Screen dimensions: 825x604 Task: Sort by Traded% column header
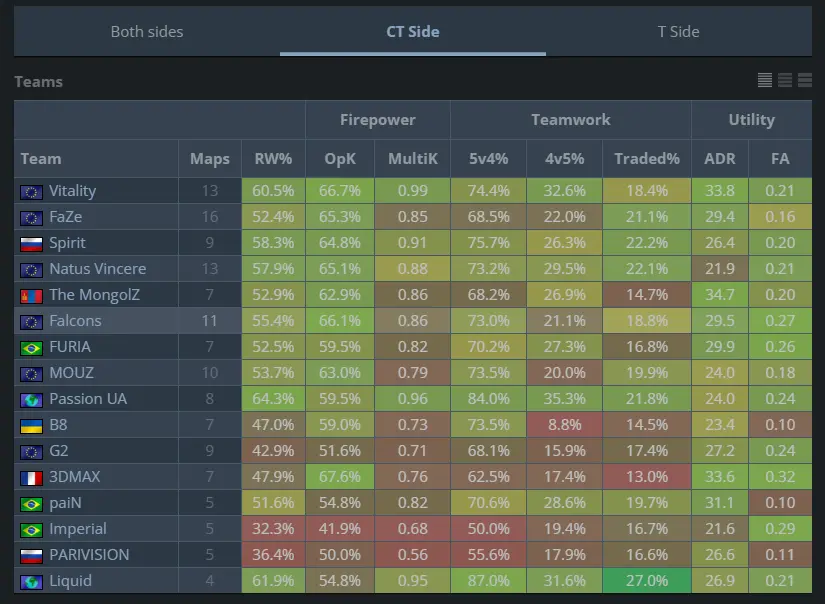(x=646, y=158)
